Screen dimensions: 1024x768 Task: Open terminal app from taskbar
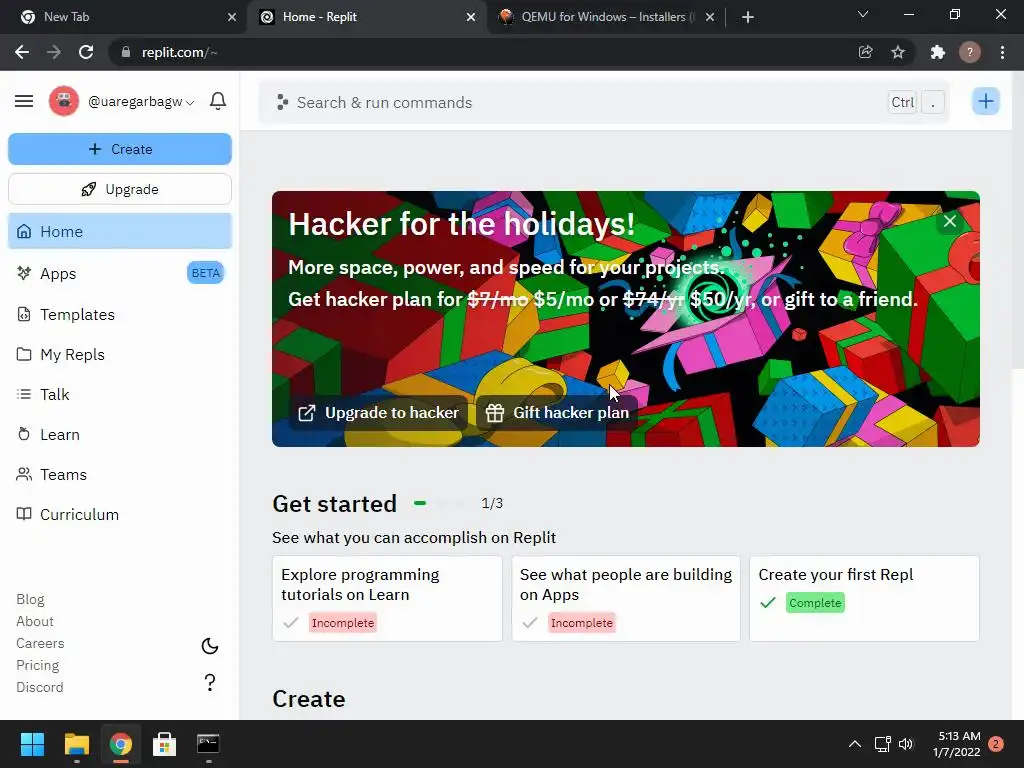click(x=208, y=744)
